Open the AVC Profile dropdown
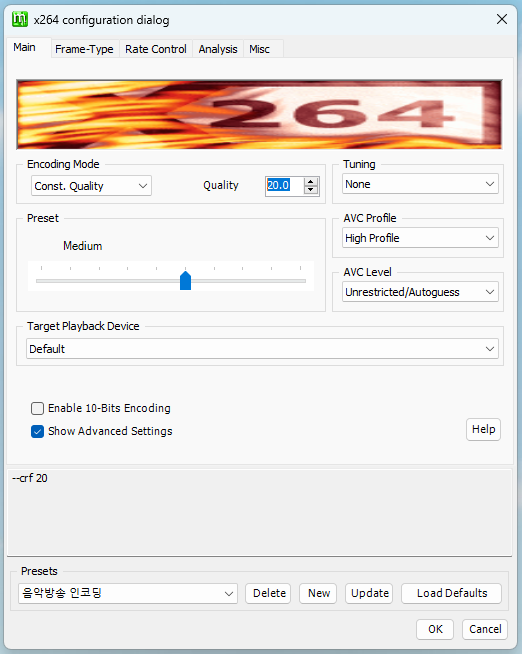Screen dimensions: 522x654 pos(420,238)
